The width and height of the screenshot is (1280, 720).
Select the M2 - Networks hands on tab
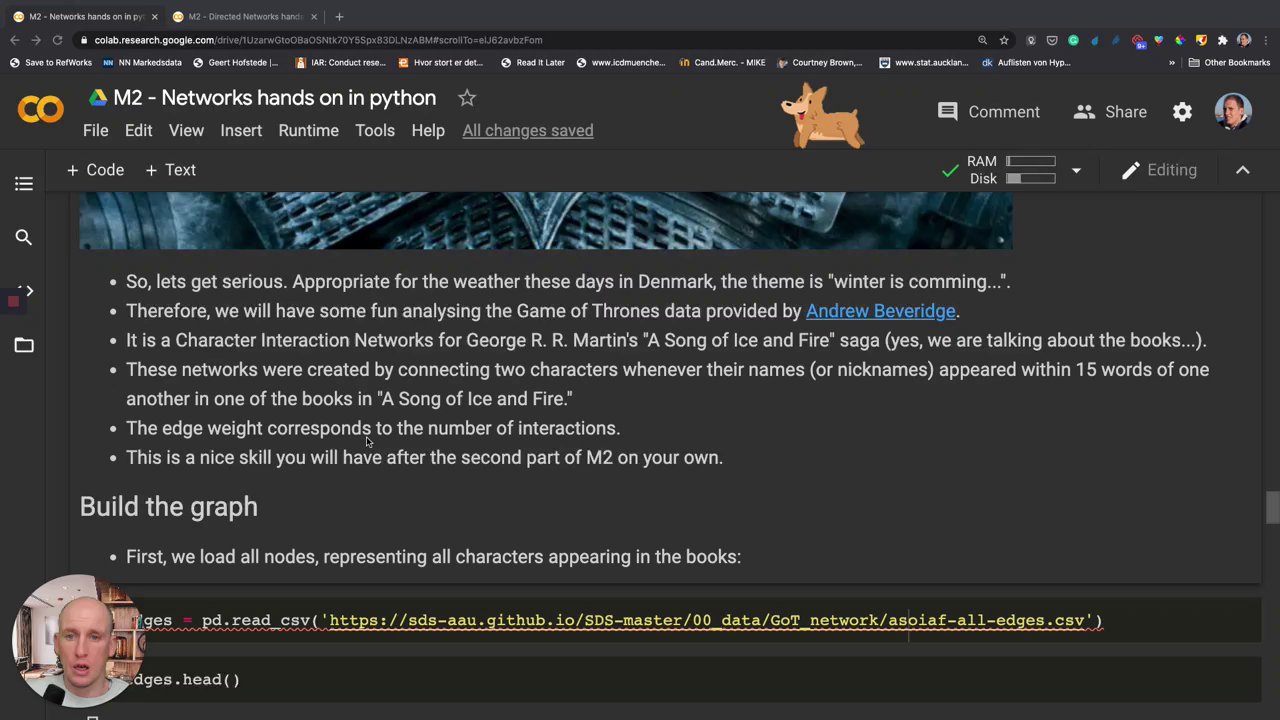(x=85, y=16)
